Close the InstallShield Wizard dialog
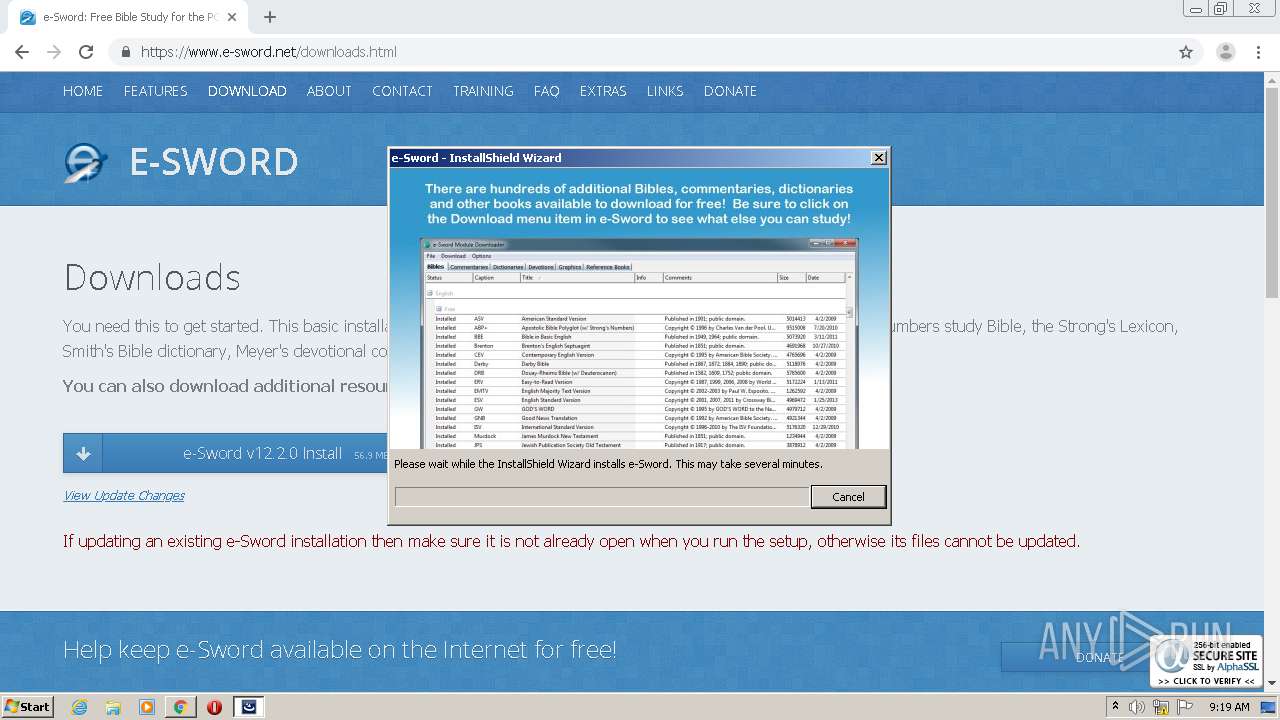Screen dimensions: 1280x720 pos(879,158)
